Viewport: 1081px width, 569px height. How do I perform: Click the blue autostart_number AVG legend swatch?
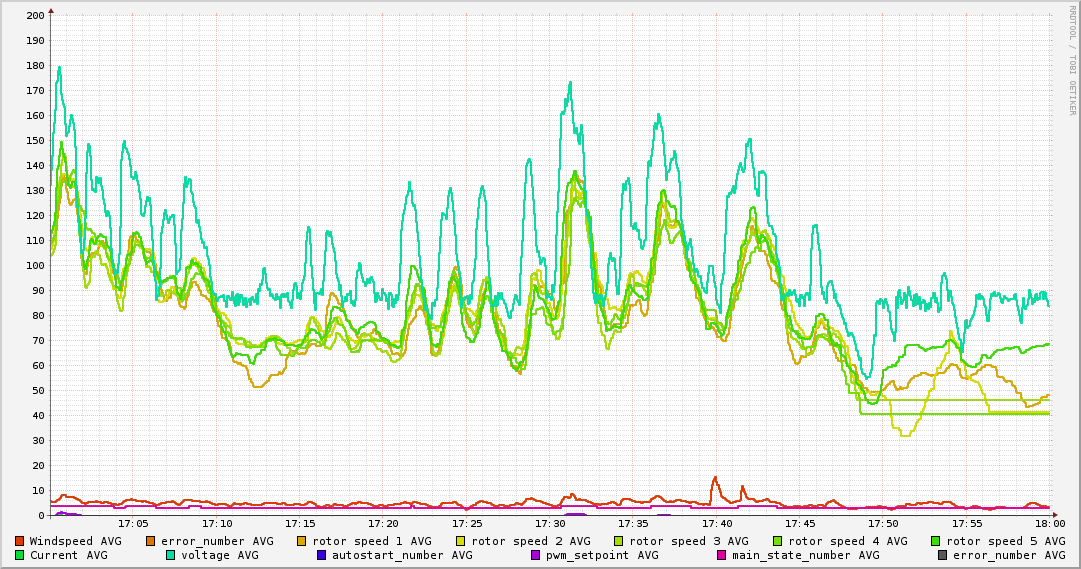click(322, 555)
